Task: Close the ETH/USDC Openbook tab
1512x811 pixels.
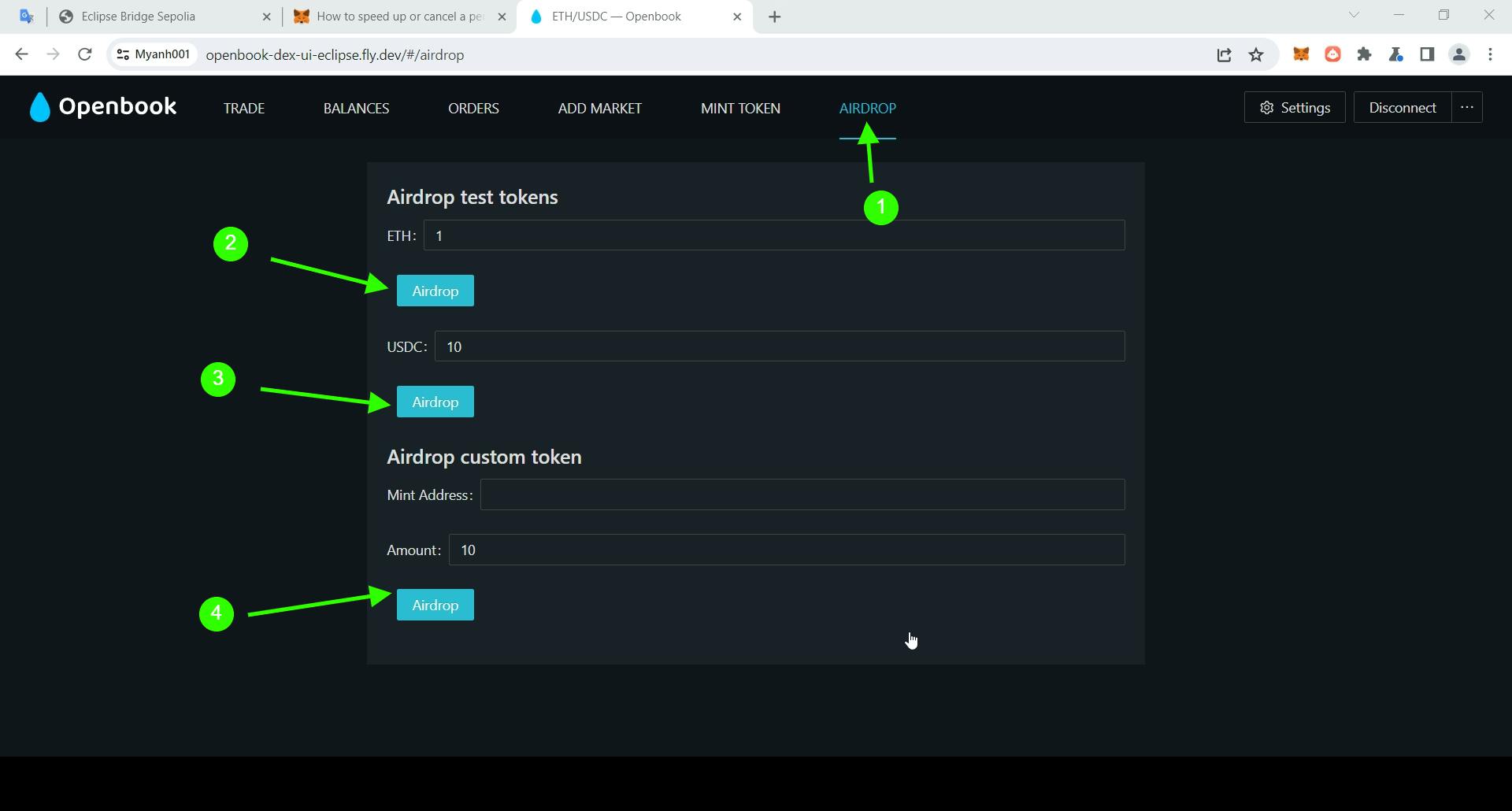Action: [x=737, y=17]
